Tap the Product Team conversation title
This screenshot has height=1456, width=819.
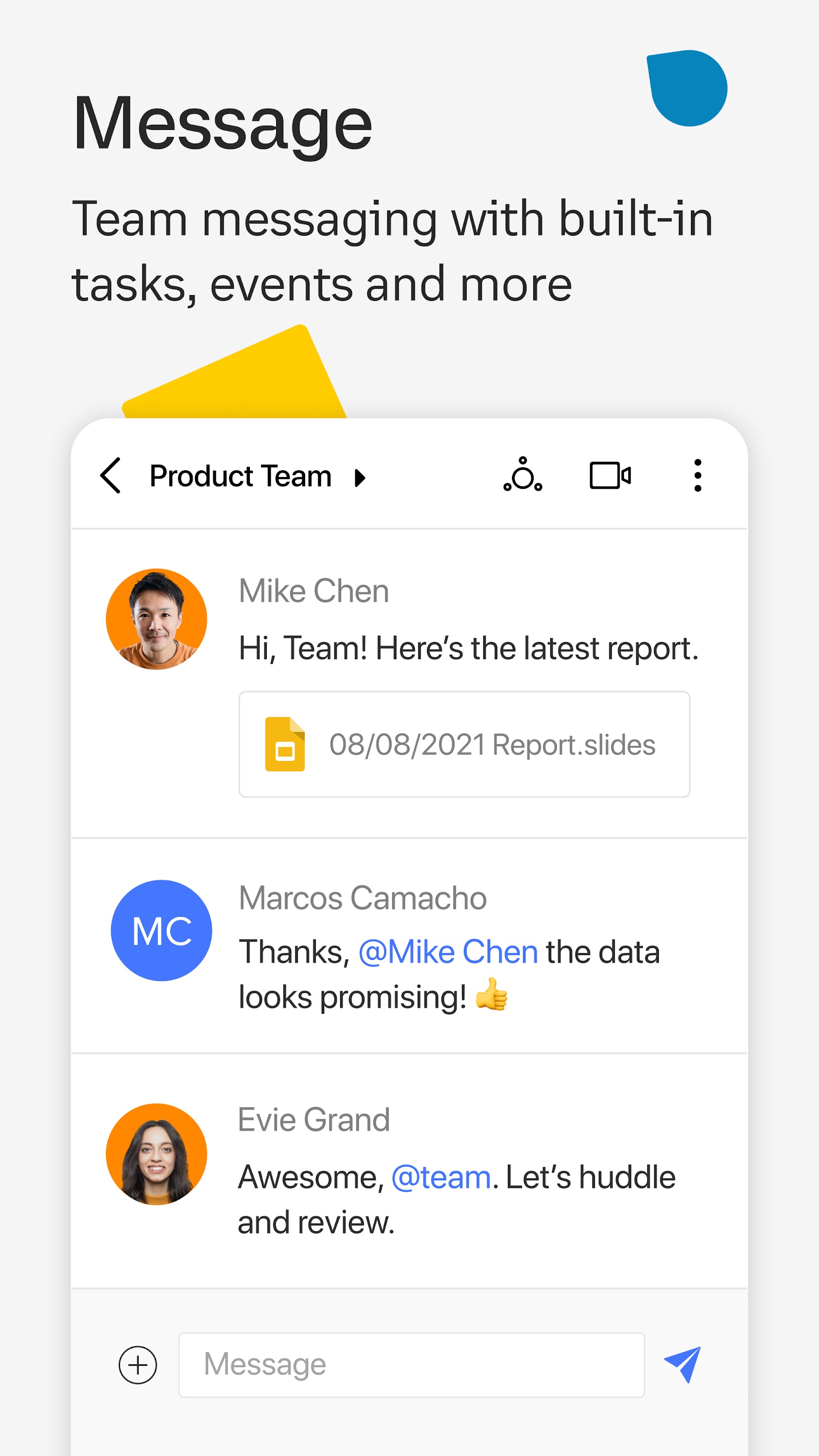coord(240,476)
